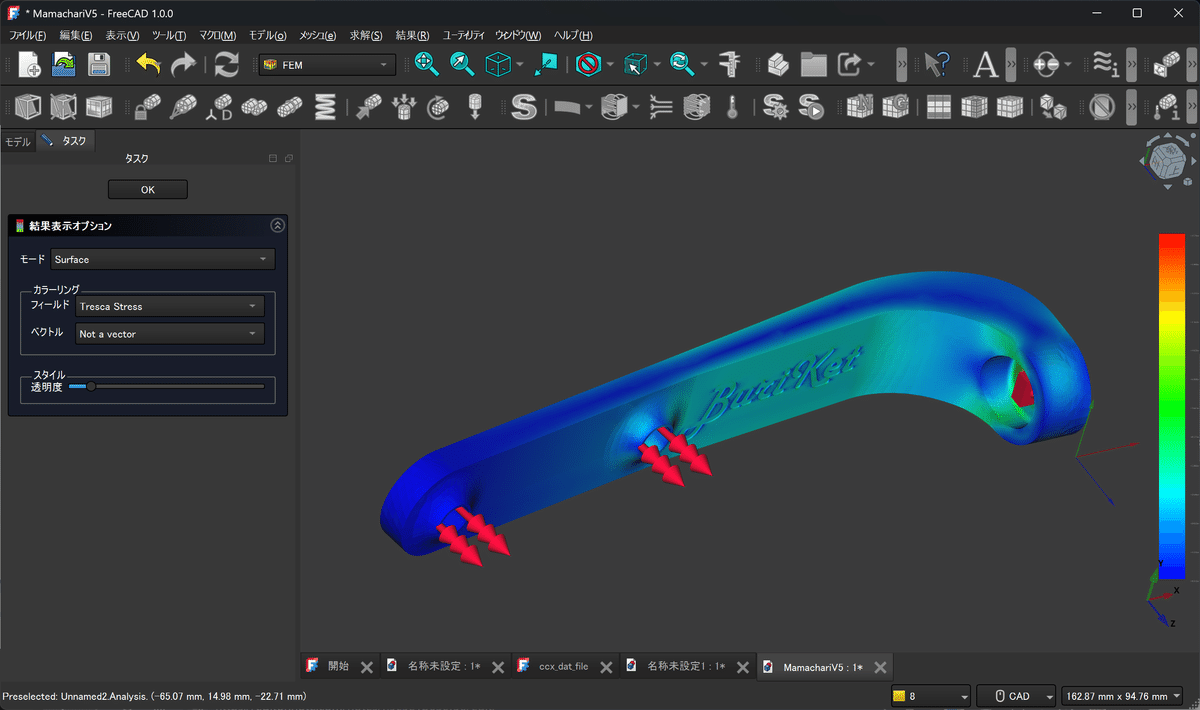
Task: Open the モード Surface dropdown
Action: coord(163,259)
